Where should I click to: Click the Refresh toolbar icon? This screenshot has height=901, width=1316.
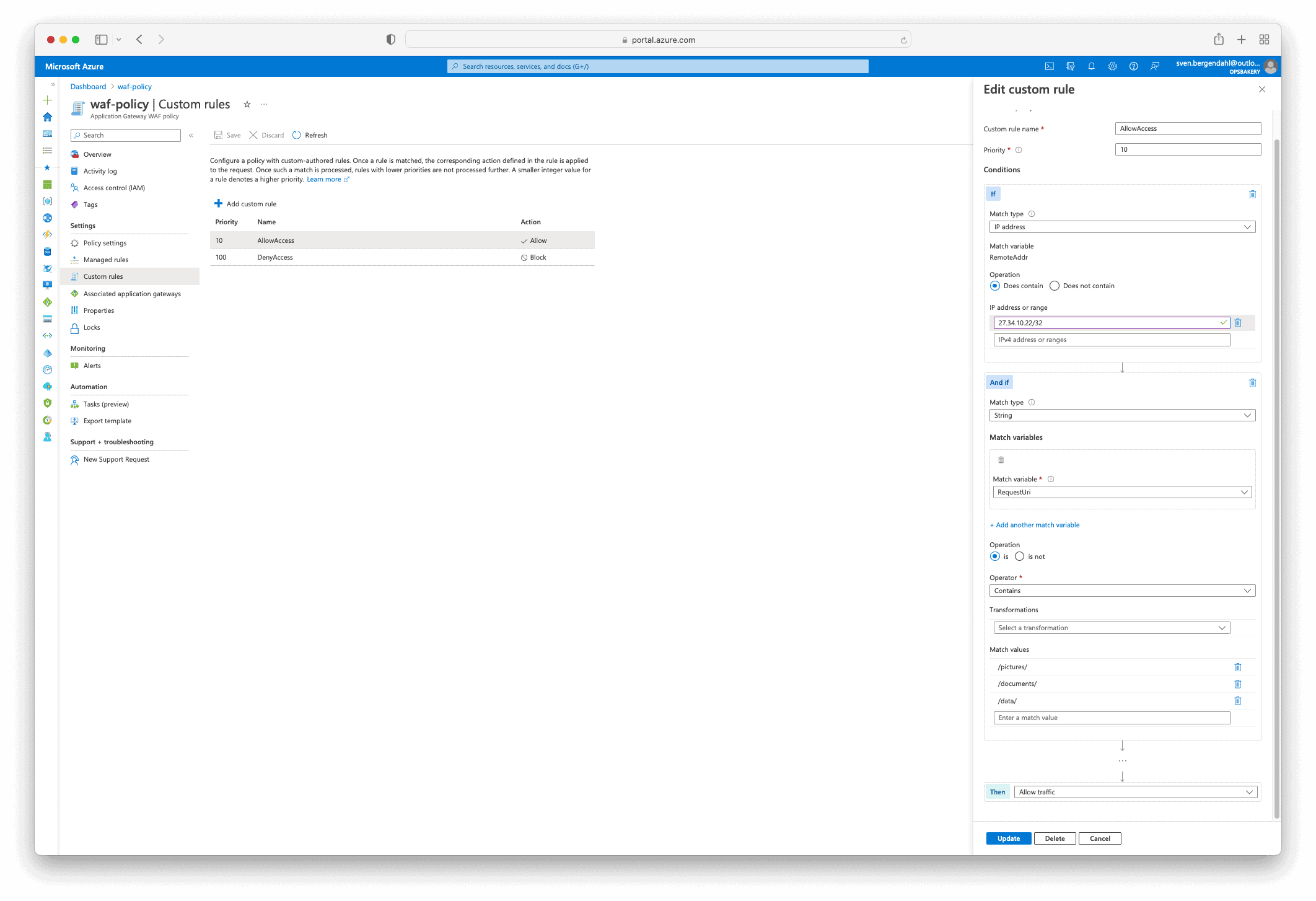[297, 135]
